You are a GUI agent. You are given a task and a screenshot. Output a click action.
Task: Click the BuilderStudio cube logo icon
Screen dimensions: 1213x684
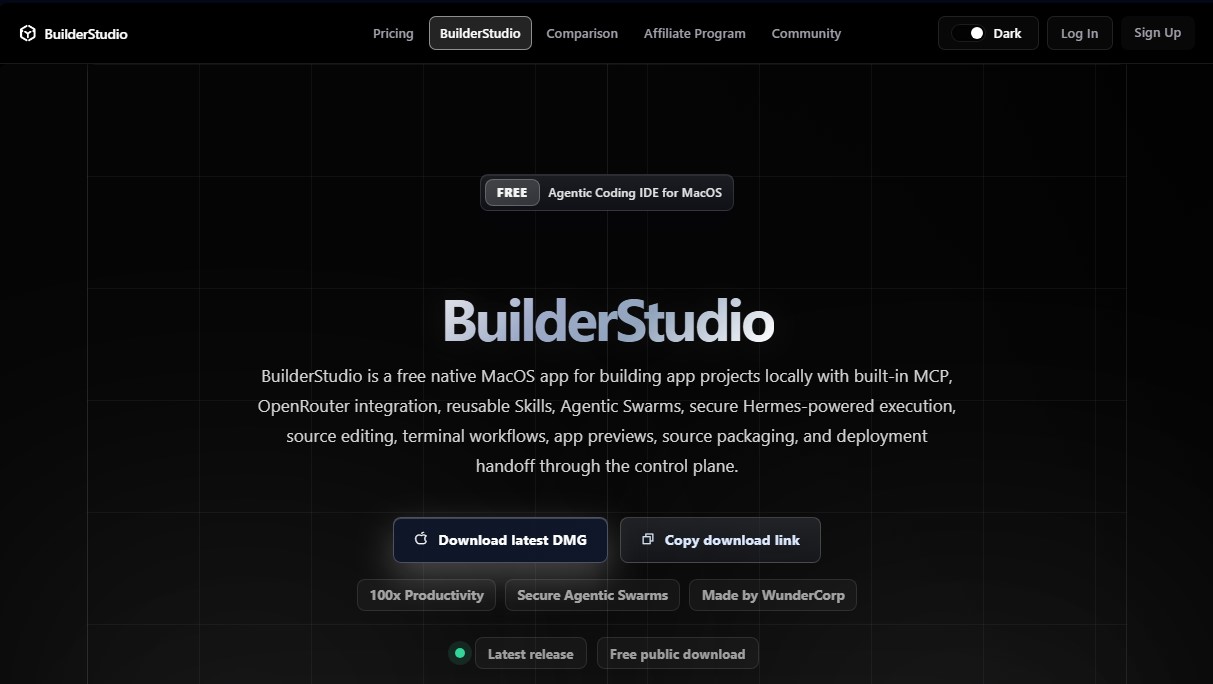click(x=28, y=33)
